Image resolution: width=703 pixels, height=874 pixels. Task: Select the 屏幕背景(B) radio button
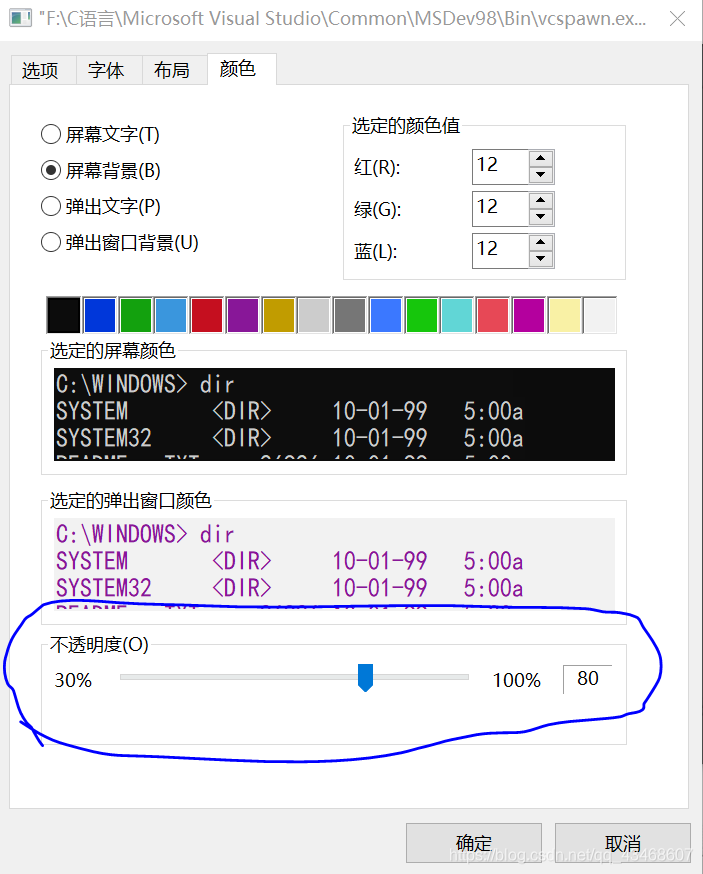(100, 171)
